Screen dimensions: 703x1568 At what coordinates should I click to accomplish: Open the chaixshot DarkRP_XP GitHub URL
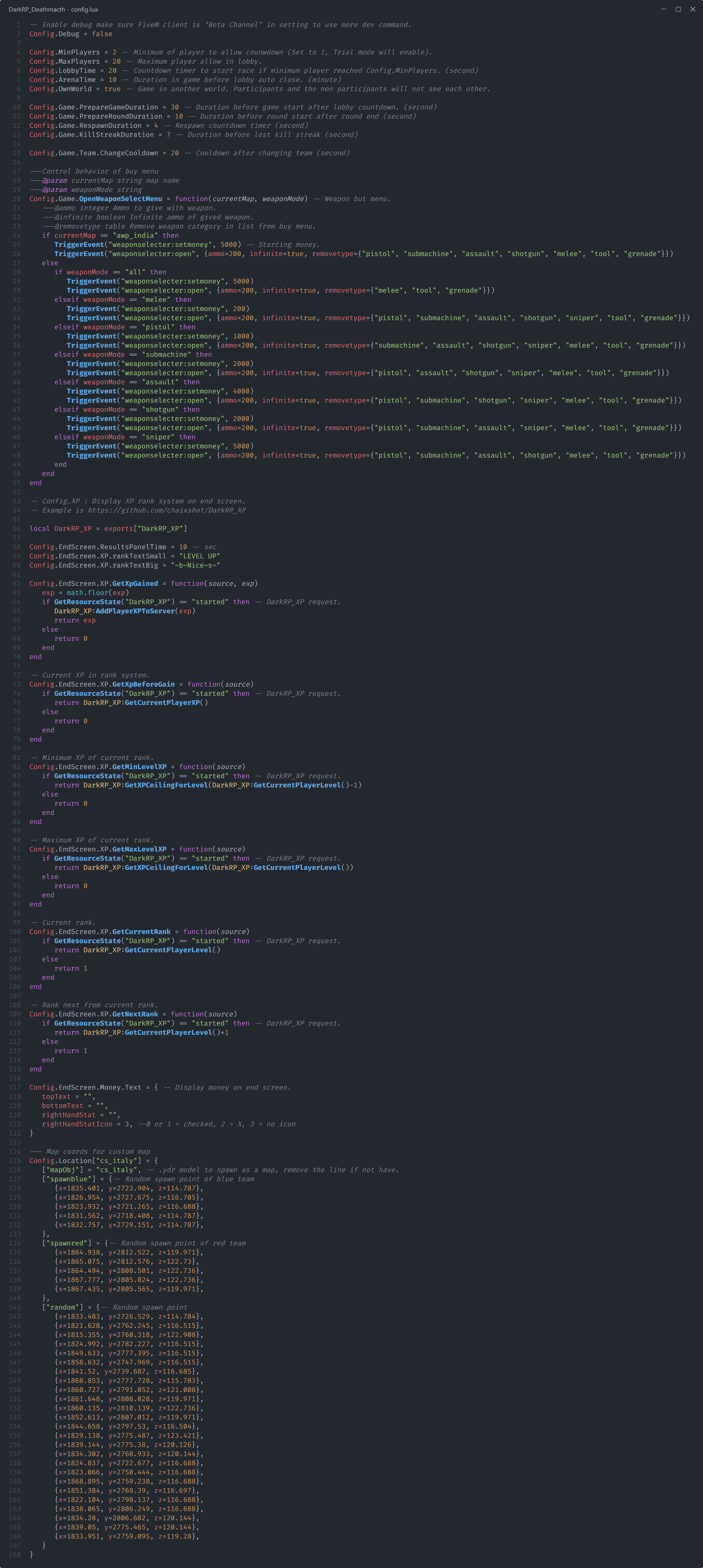pos(167,510)
